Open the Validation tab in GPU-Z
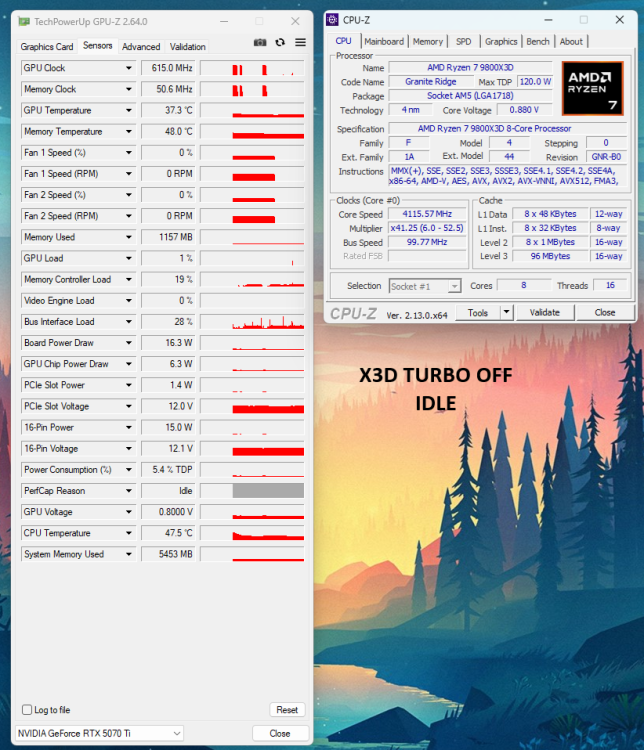Screen dimensions: 644x750 [188, 46]
